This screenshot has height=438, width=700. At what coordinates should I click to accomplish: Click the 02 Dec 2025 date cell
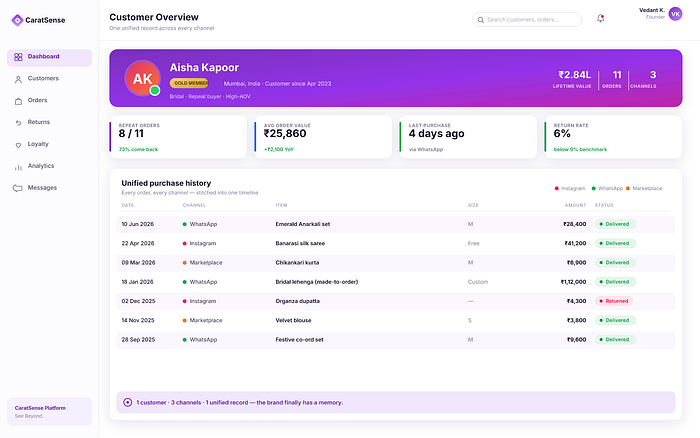138,301
